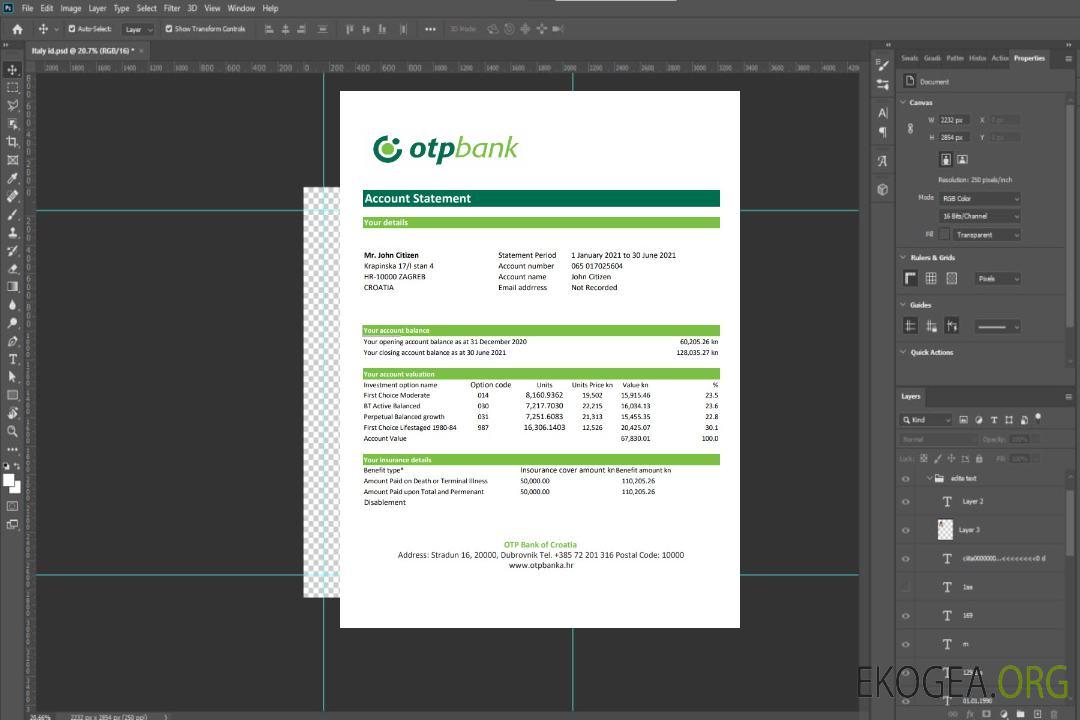
Task: Select the Eyedropper tool
Action: pyautogui.click(x=12, y=178)
